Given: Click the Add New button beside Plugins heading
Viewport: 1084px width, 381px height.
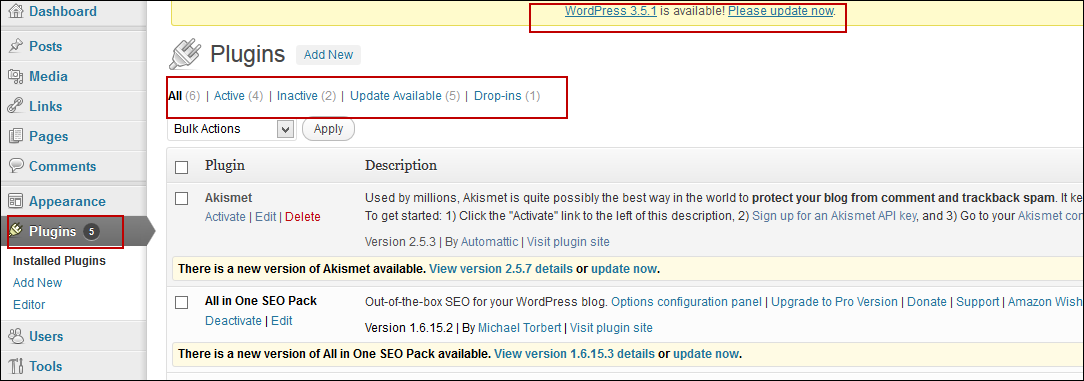Looking at the screenshot, I should pyautogui.click(x=328, y=55).
